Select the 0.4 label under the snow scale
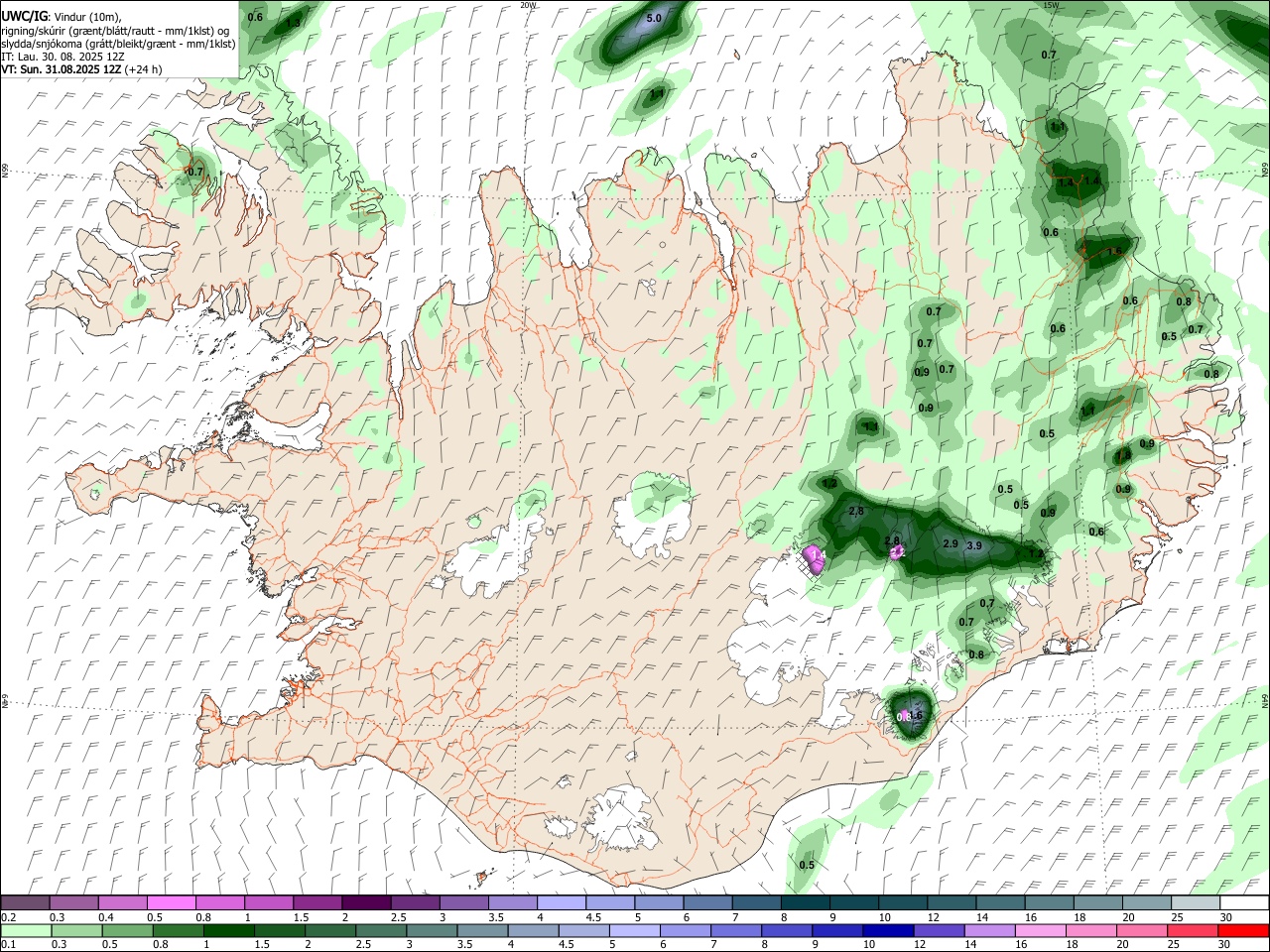This screenshot has height=952, width=1270. (x=106, y=917)
